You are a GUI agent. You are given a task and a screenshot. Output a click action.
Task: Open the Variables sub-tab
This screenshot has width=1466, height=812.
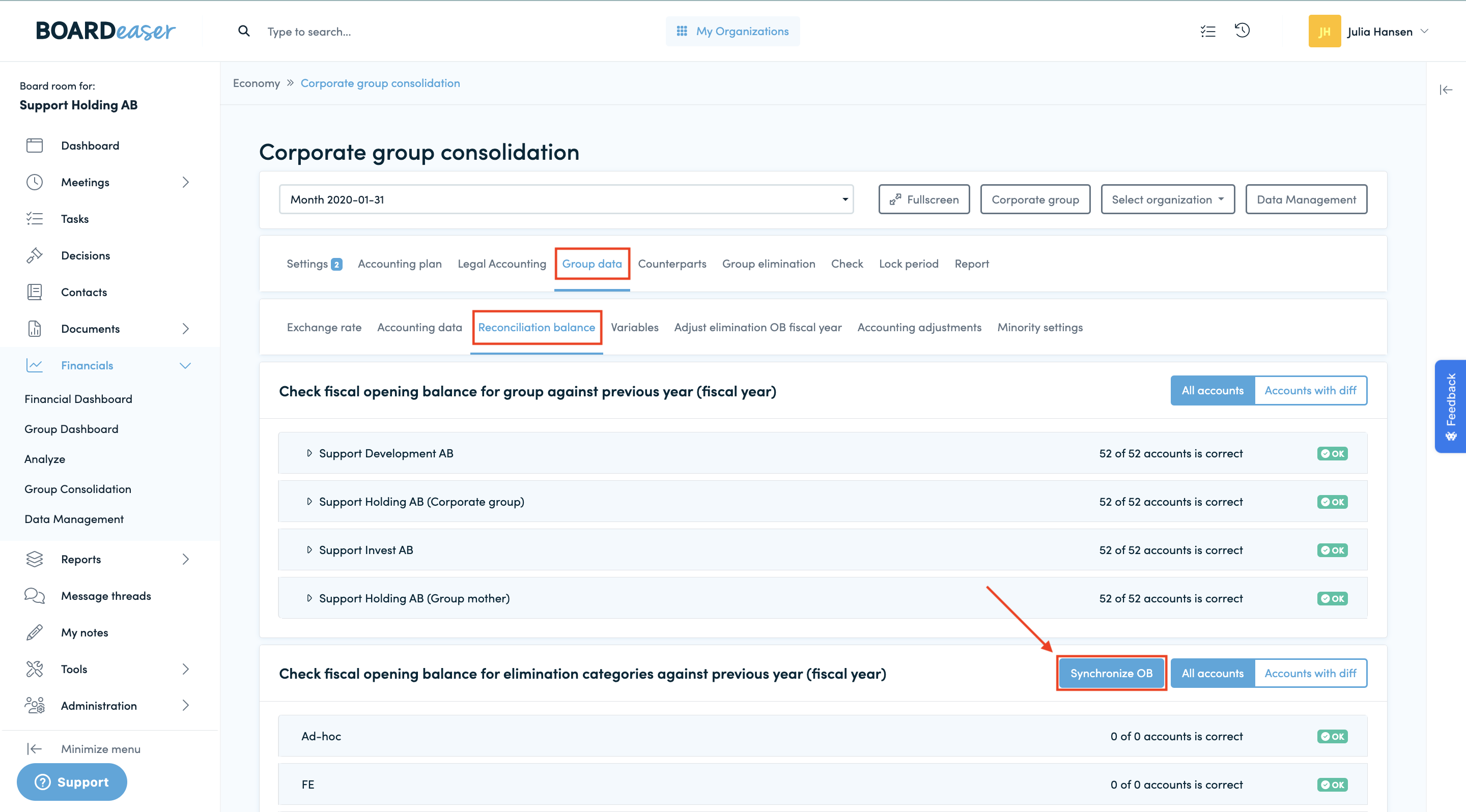(x=635, y=328)
